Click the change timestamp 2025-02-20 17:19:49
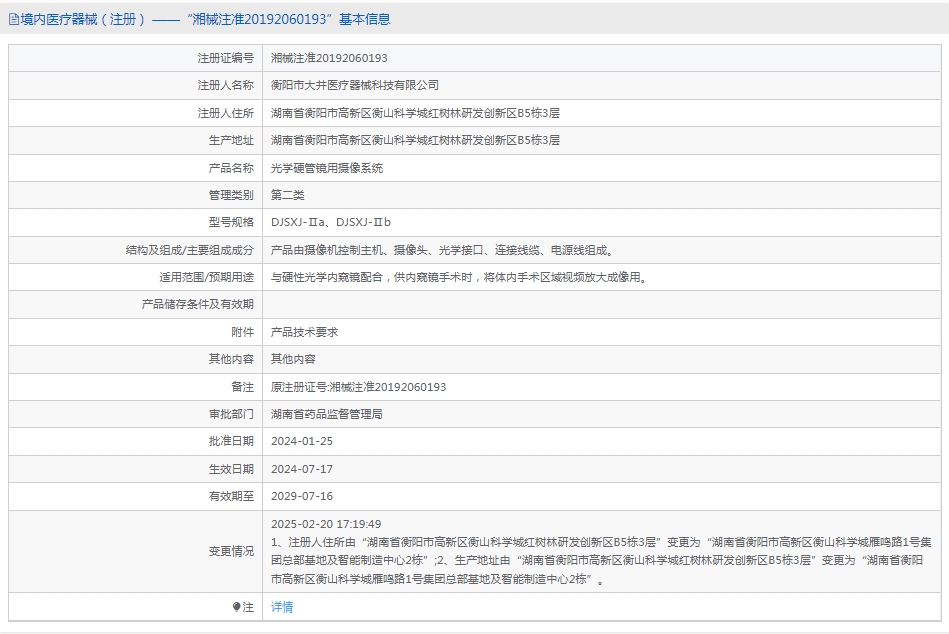This screenshot has height=634, width=949. 326,524
